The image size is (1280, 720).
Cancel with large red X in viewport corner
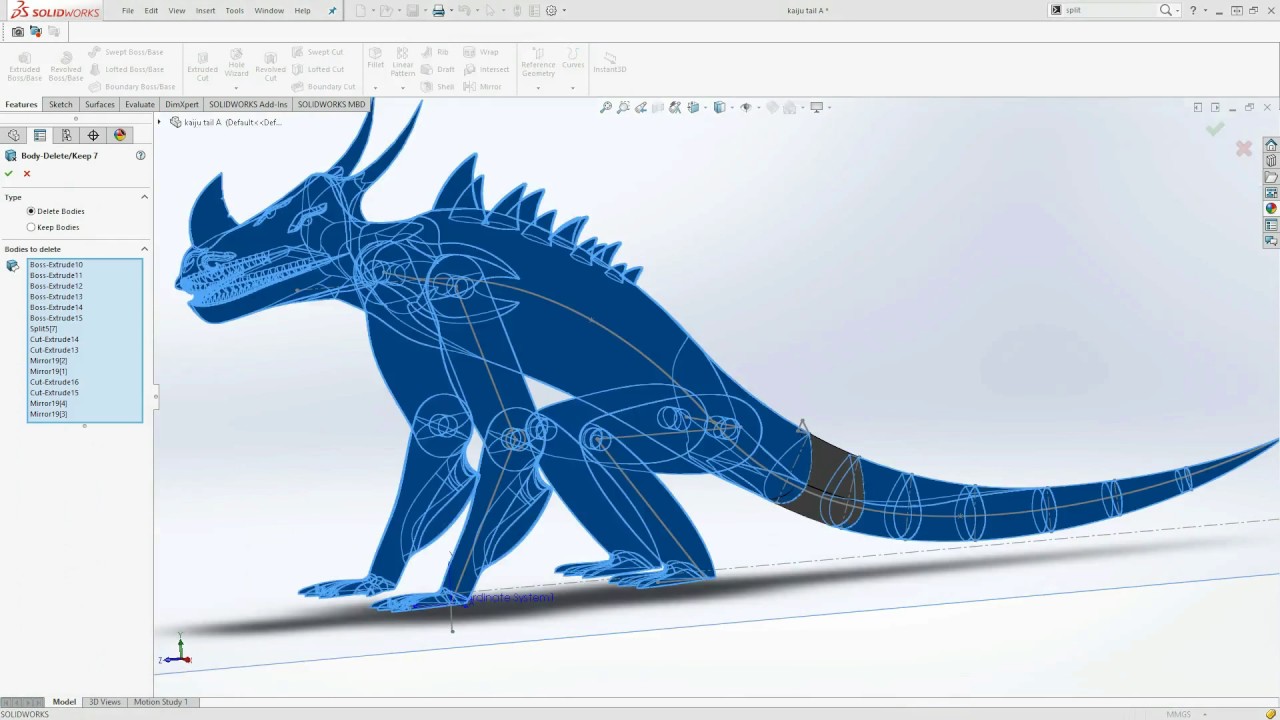pyautogui.click(x=1244, y=149)
